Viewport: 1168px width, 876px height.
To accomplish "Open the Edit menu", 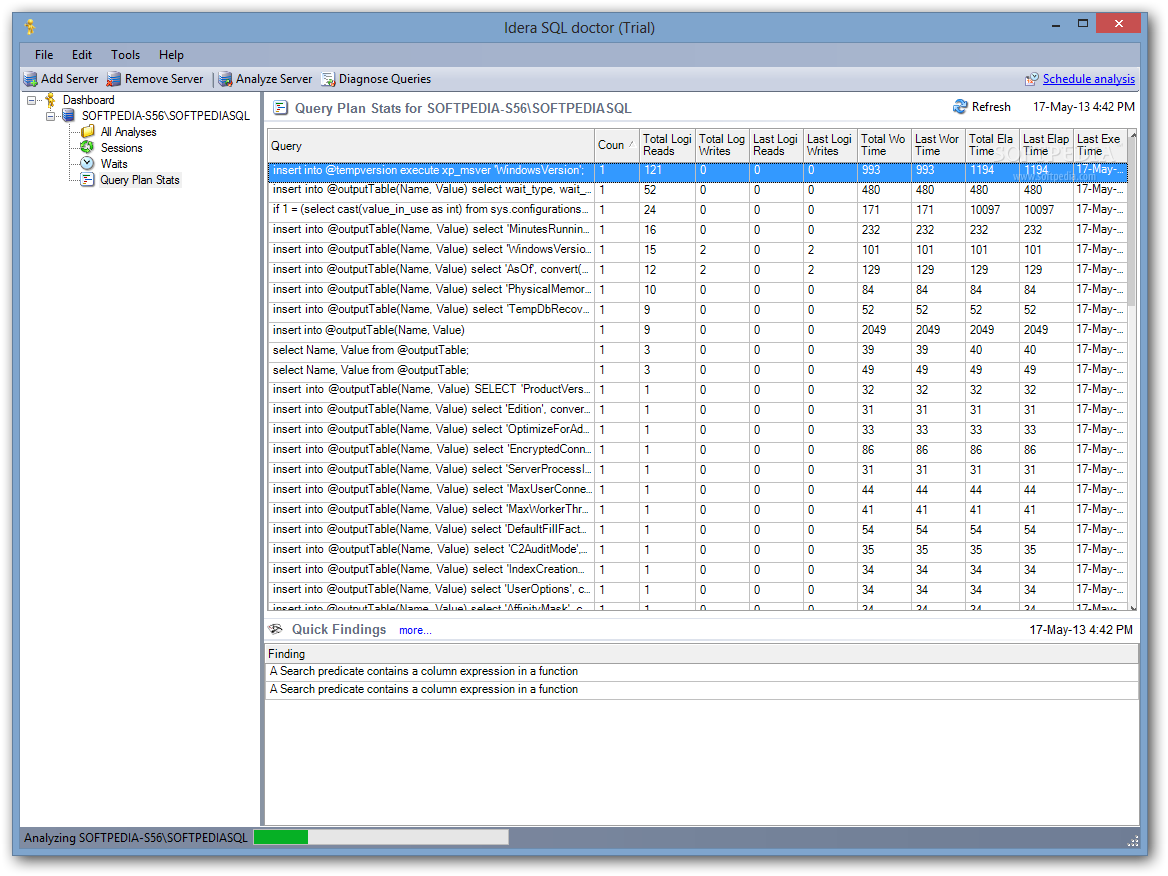I will click(82, 55).
